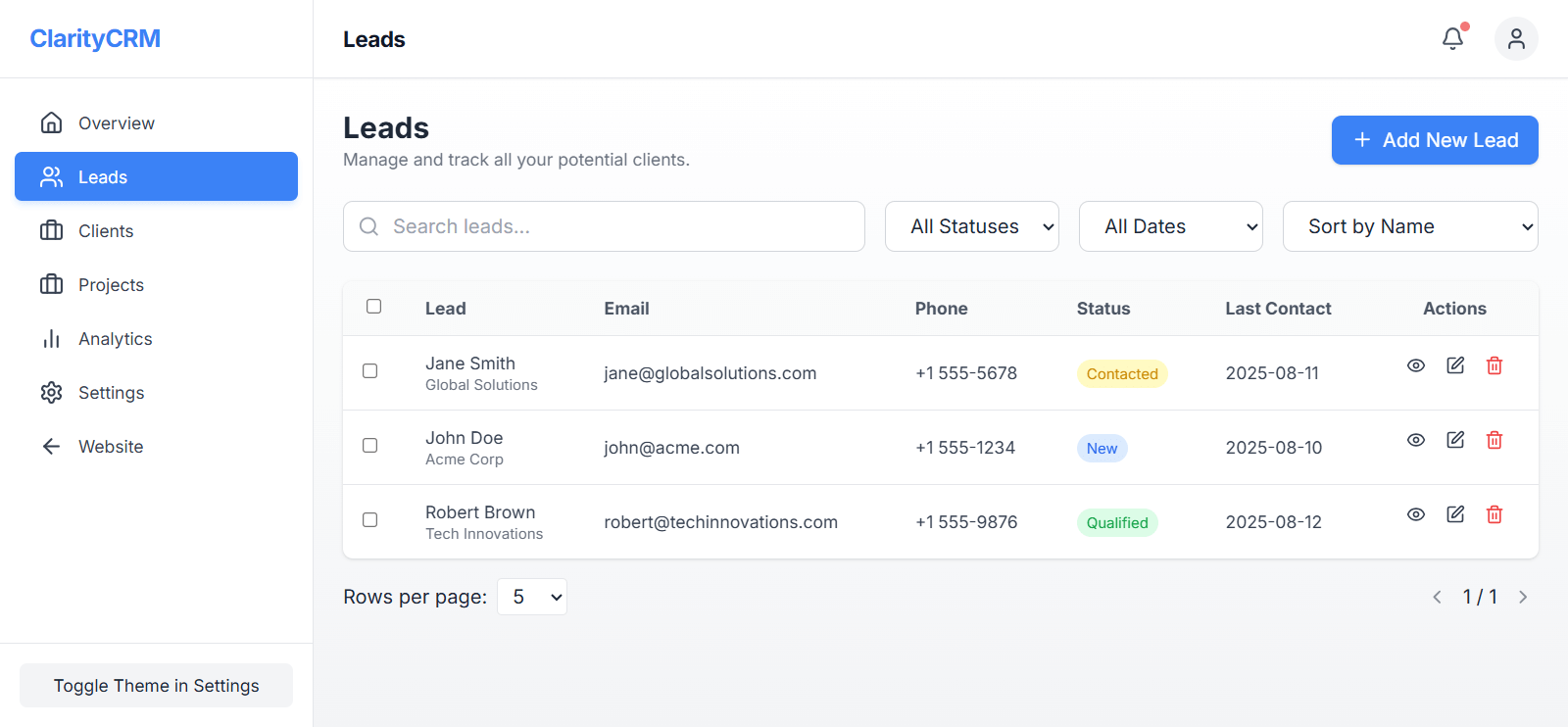Viewport: 1568px width, 727px height.
Task: Edit John Doe's lead with pencil icon
Action: click(x=1455, y=440)
